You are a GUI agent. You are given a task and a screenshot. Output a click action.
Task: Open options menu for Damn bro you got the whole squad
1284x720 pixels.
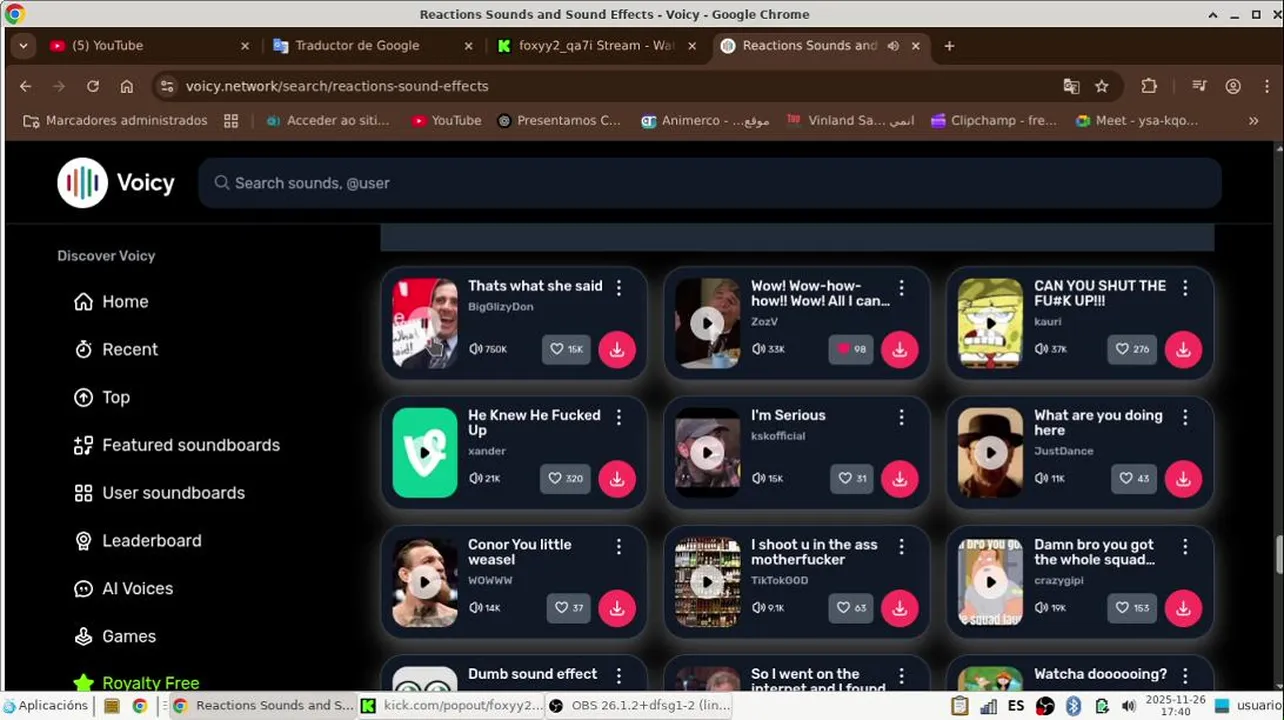pyautogui.click(x=1185, y=547)
